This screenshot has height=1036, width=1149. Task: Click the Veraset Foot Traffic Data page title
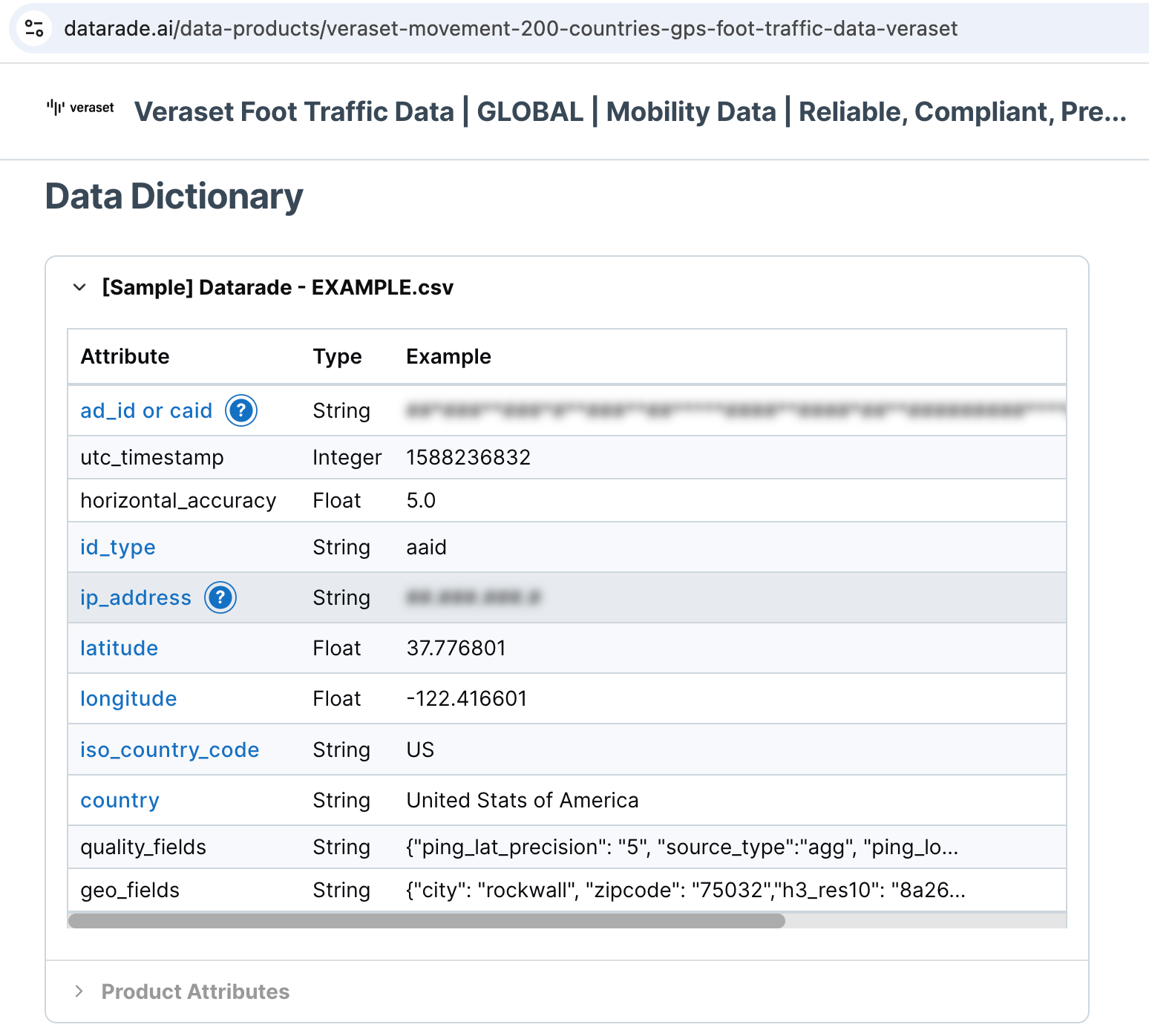tap(630, 111)
